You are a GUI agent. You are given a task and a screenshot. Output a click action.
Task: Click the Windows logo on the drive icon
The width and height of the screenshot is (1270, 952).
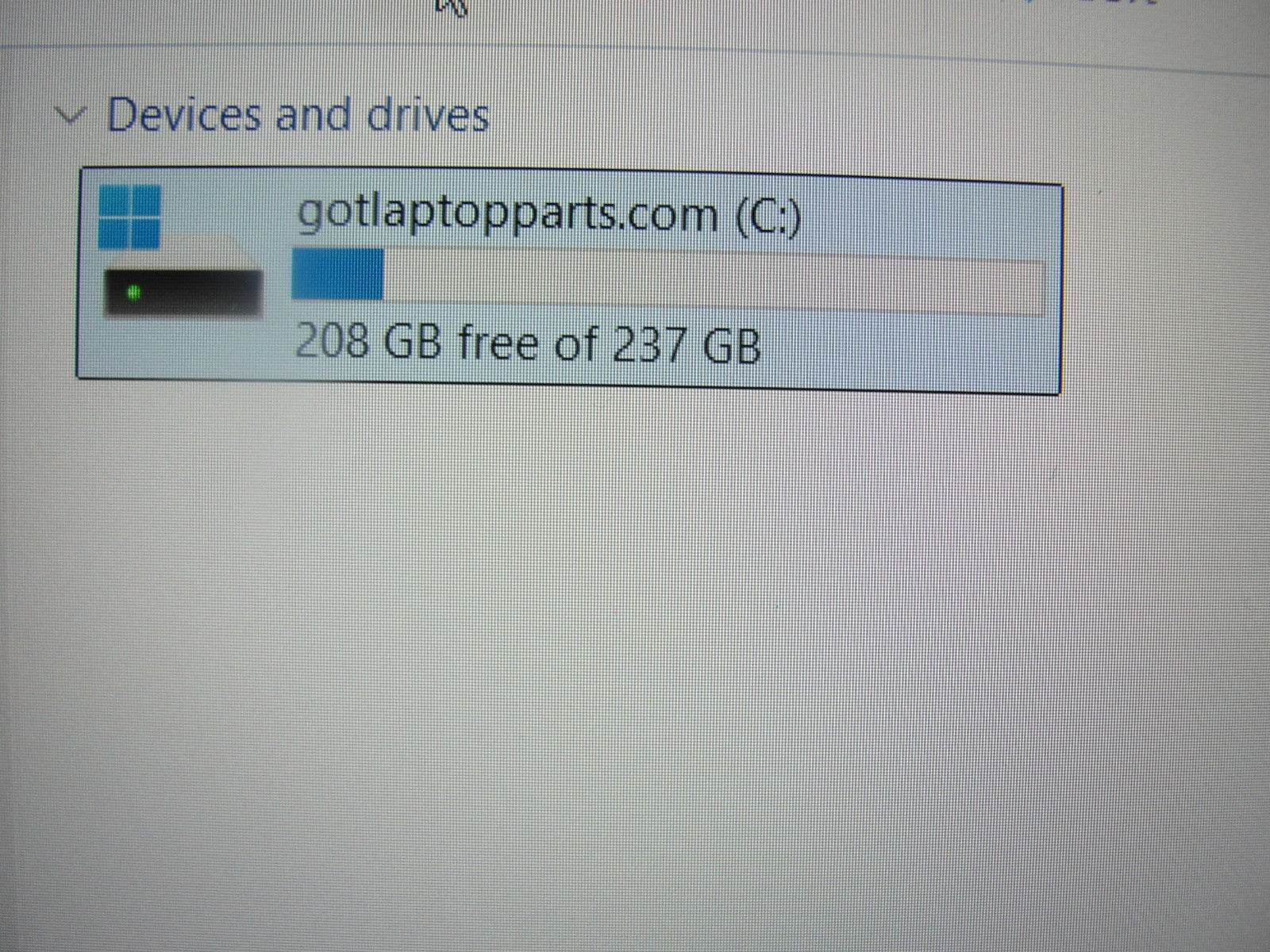pos(129,216)
